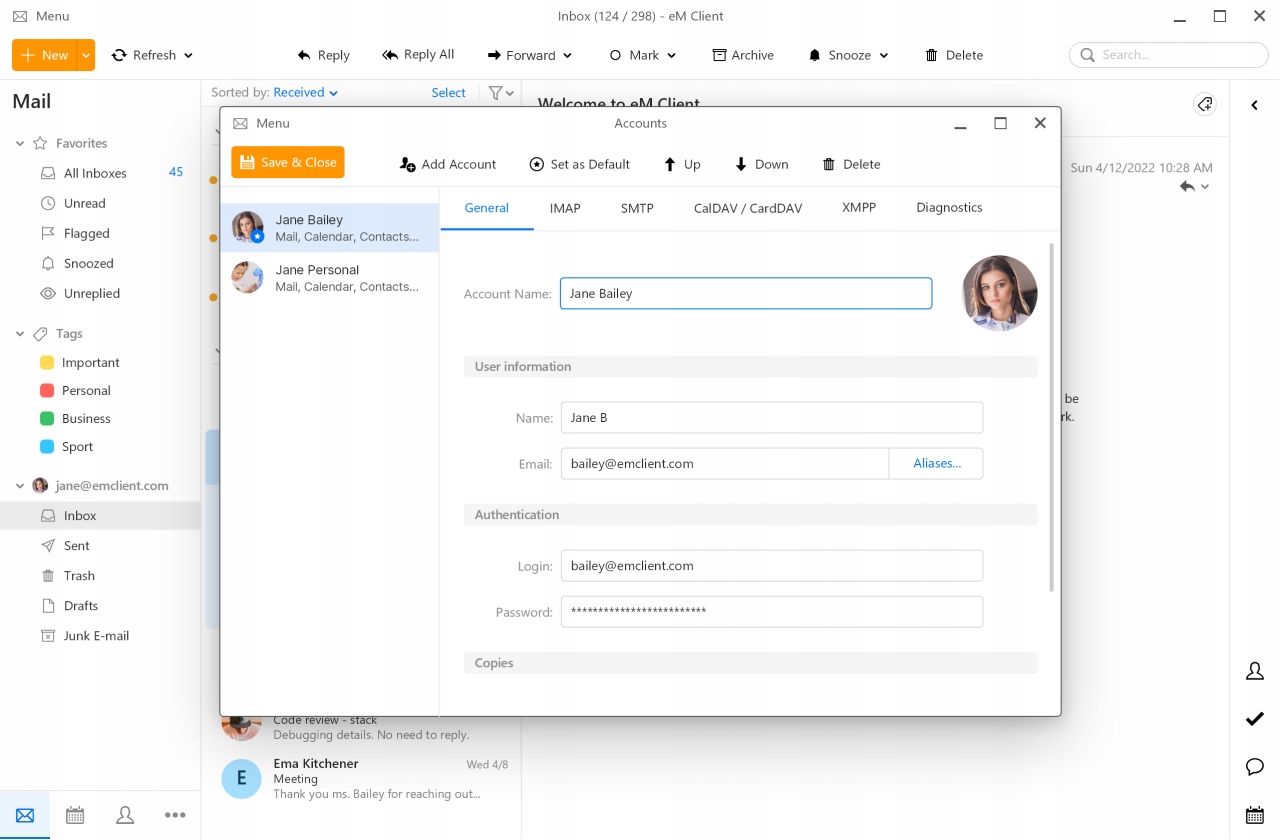Click into the Account Name field
The image size is (1280, 840).
(x=745, y=294)
